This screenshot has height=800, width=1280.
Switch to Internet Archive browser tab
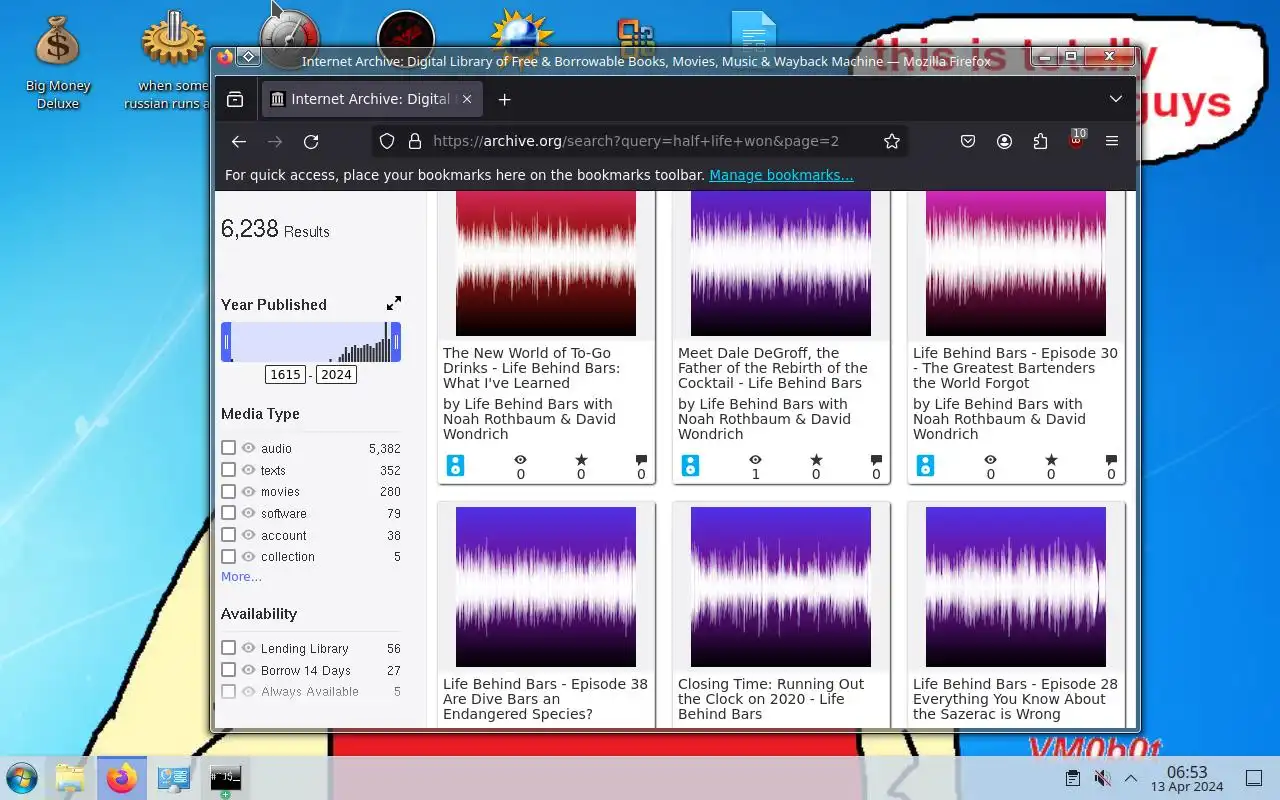pyautogui.click(x=372, y=99)
